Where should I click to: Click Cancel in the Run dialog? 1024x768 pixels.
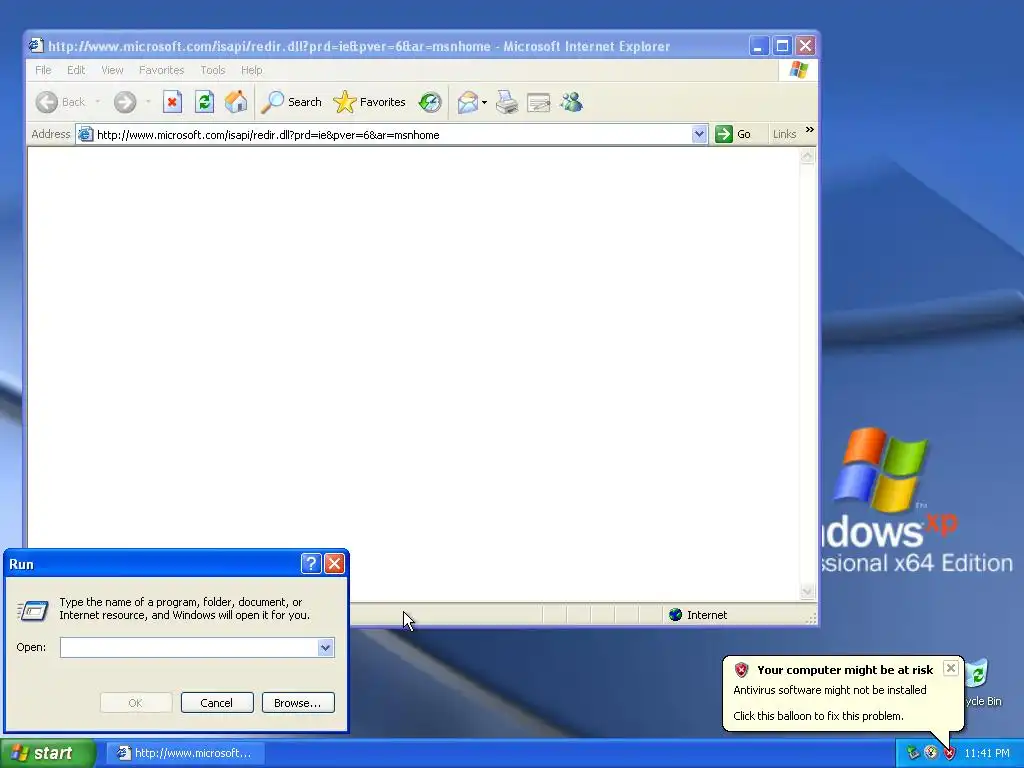[217, 703]
